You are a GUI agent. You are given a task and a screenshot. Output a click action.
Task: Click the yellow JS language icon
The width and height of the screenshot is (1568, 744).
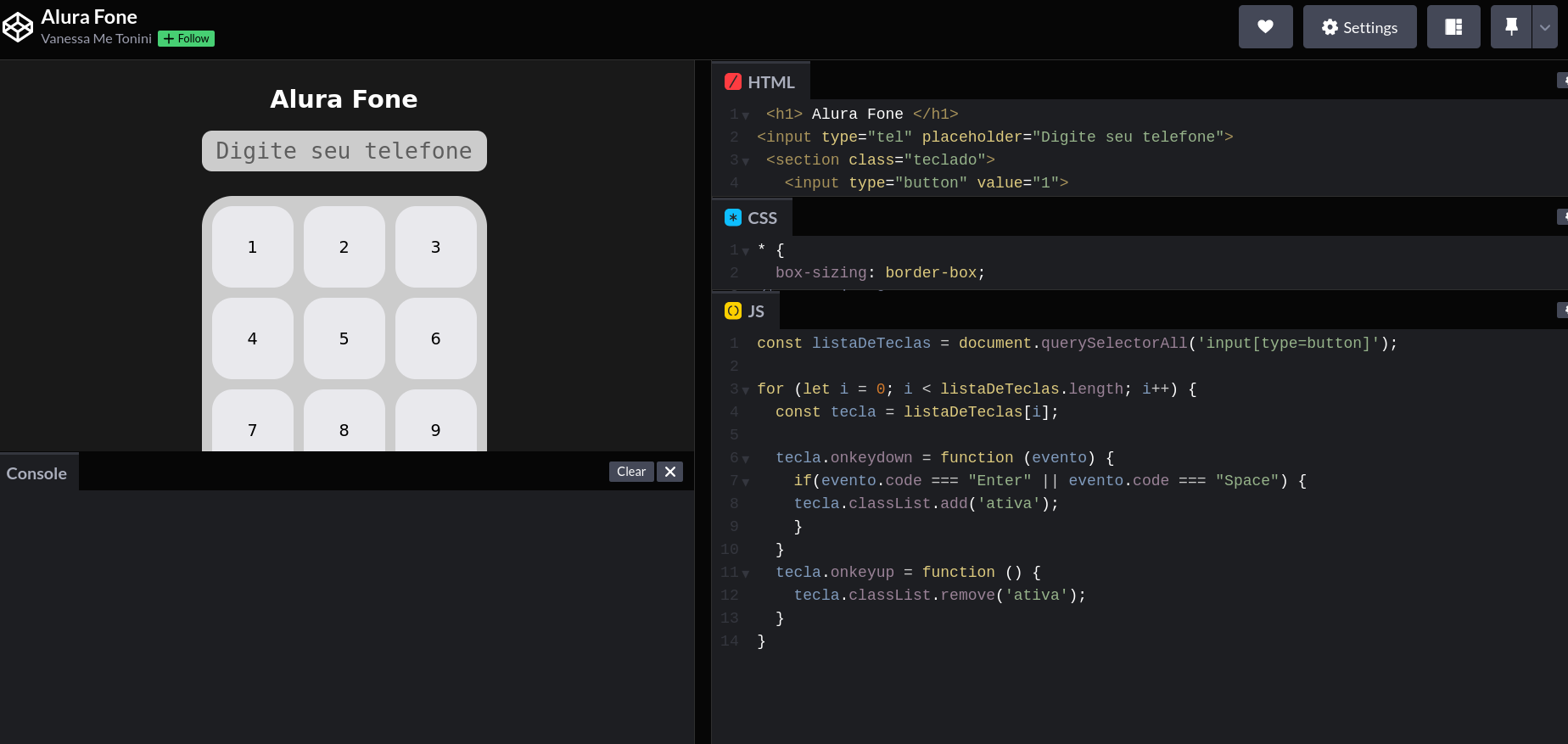coord(733,310)
